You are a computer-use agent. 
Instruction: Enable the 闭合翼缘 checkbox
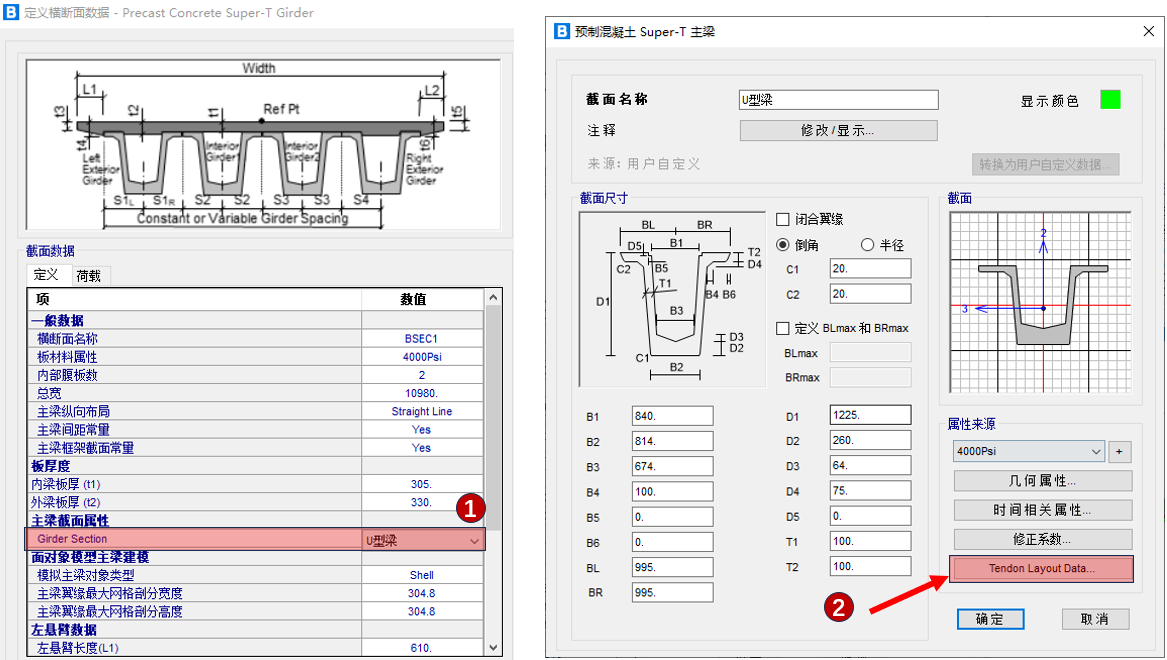tap(783, 219)
